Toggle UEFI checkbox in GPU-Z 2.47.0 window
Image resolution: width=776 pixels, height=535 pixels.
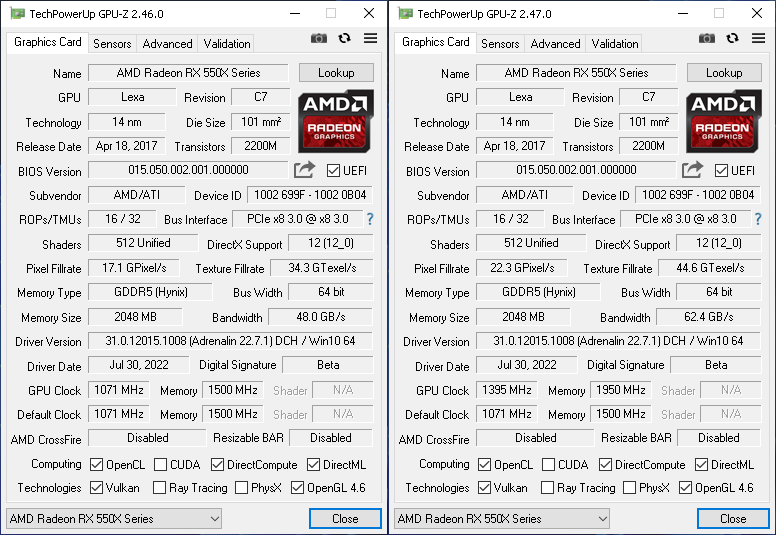pos(721,171)
